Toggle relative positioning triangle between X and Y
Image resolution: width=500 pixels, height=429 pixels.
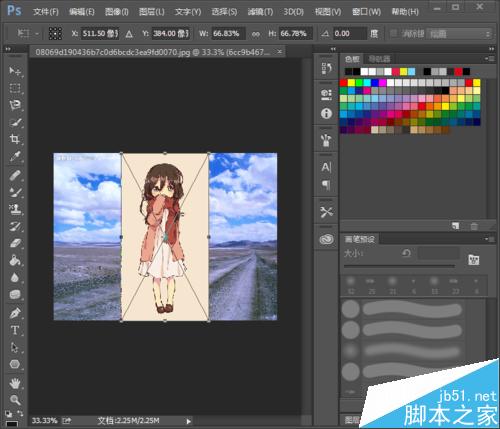click(129, 34)
